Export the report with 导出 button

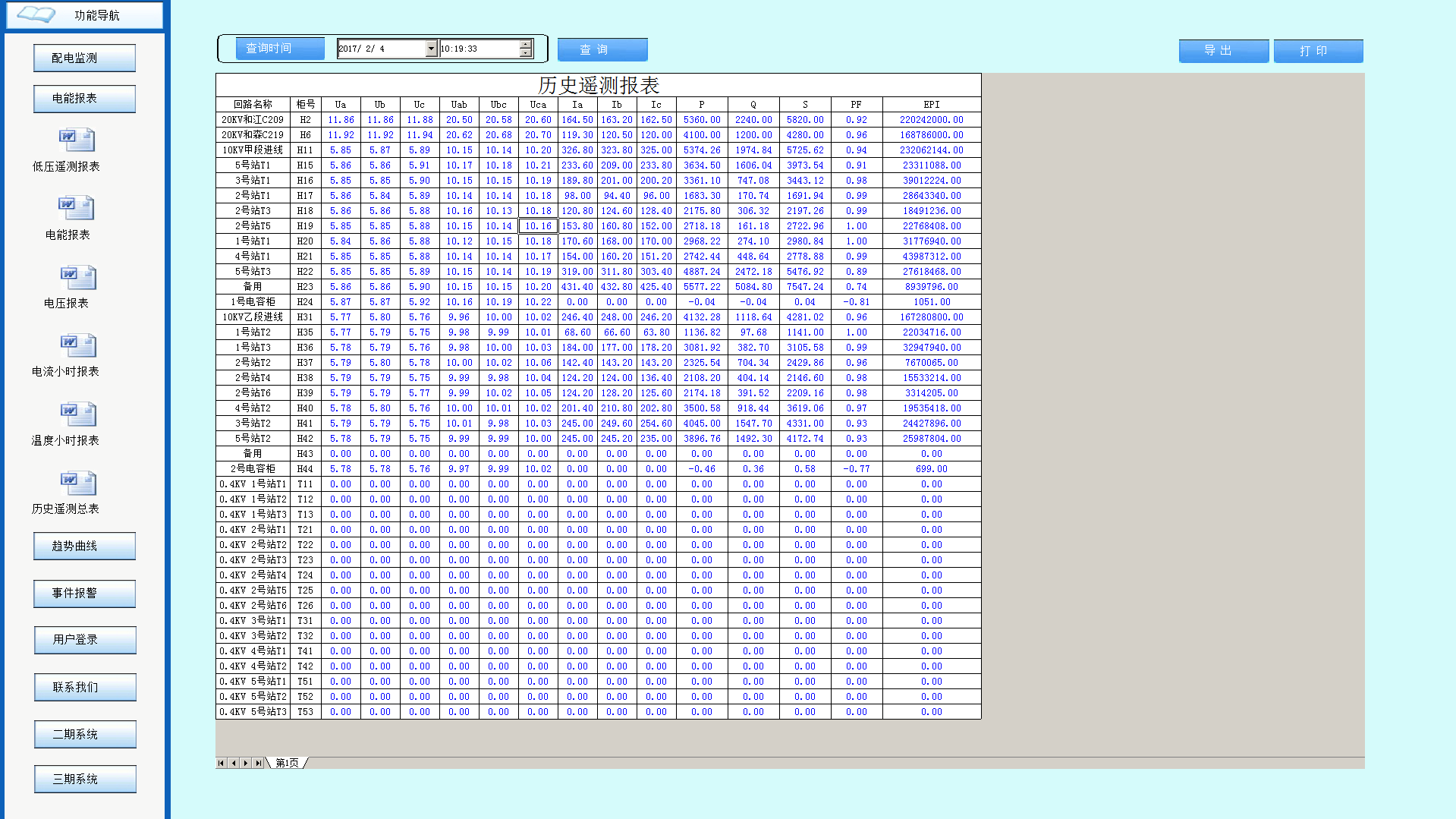coord(1223,51)
